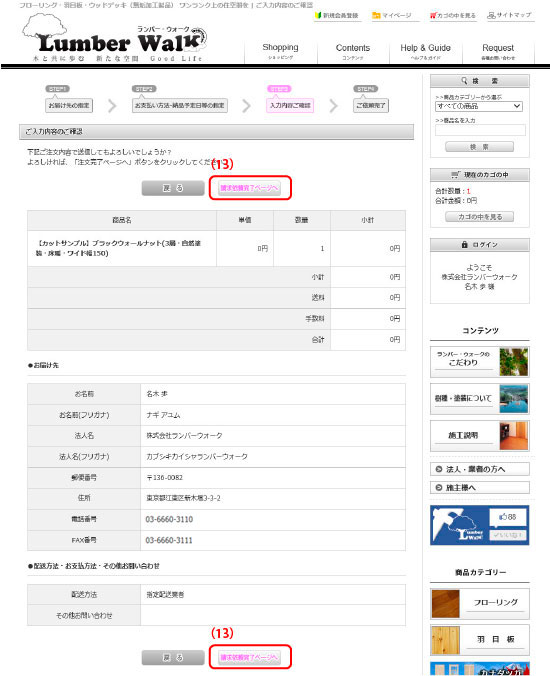Click the Lumber Walk logo
Screen dimensions: 550x676
(x=114, y=39)
